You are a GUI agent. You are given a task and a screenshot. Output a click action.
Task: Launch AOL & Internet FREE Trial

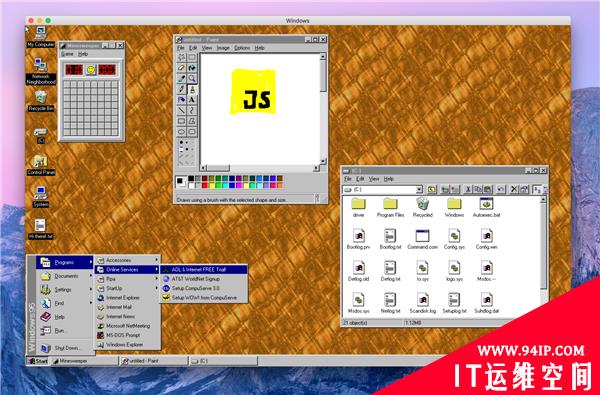(x=204, y=269)
